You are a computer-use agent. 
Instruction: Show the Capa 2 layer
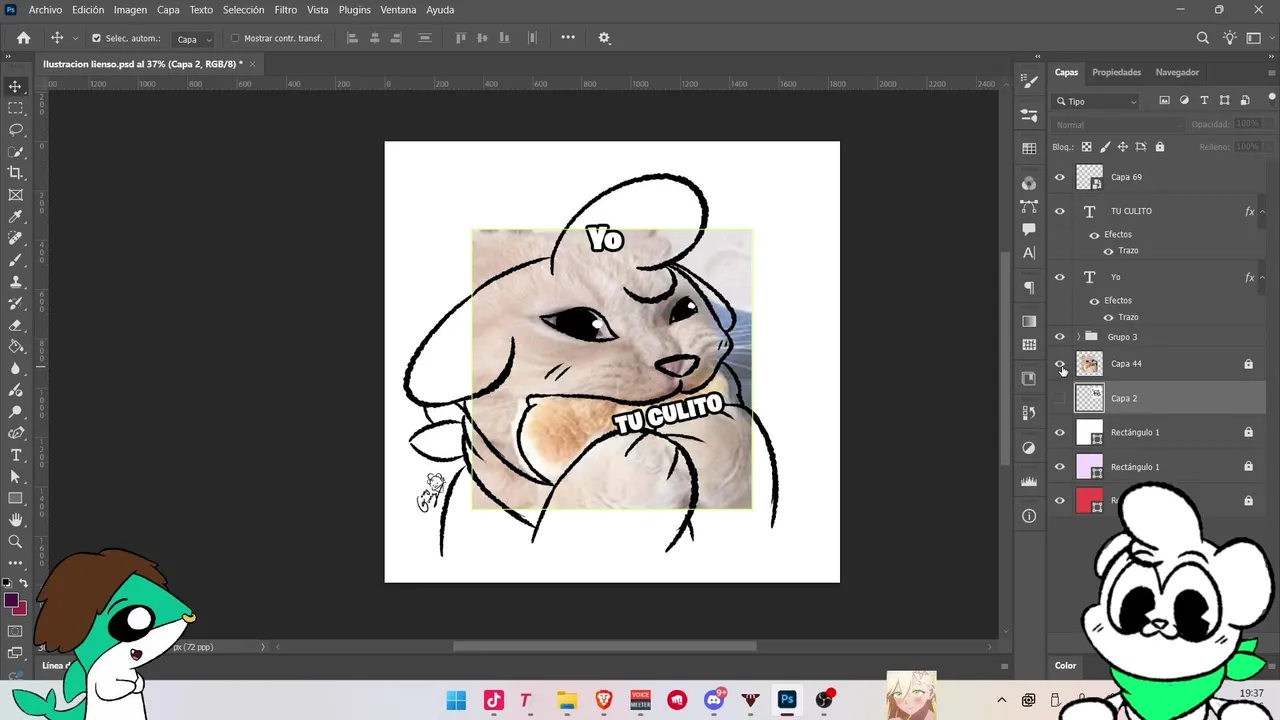(1060, 398)
